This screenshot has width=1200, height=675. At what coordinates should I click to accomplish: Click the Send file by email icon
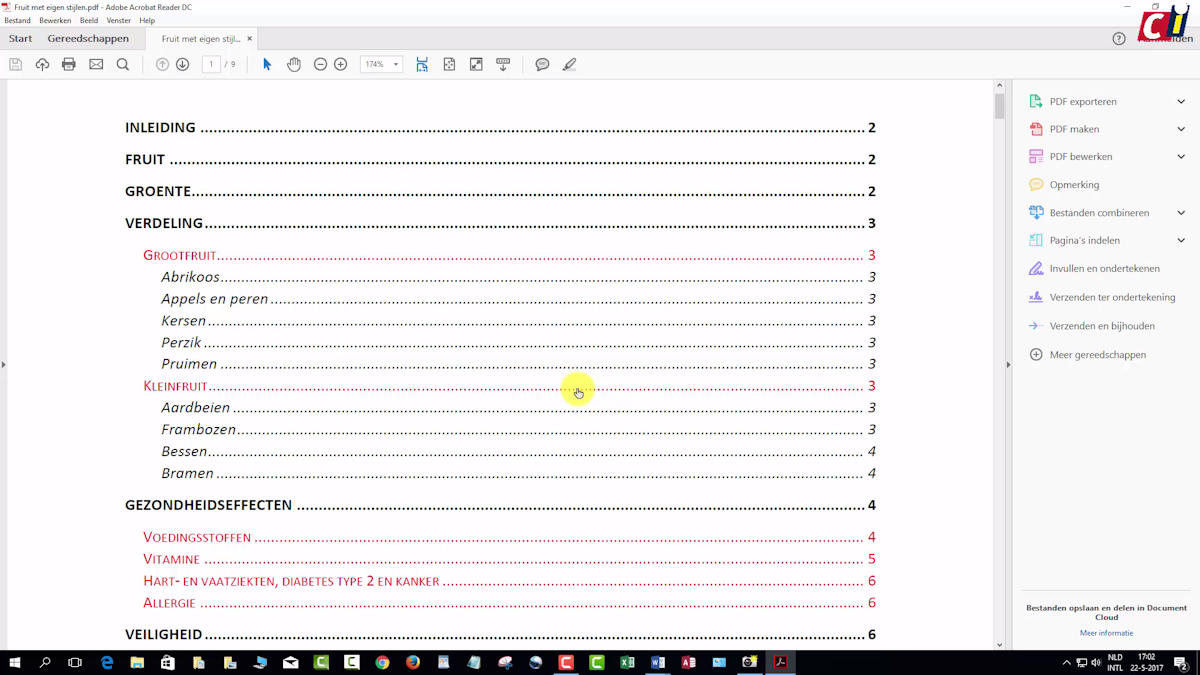point(96,64)
